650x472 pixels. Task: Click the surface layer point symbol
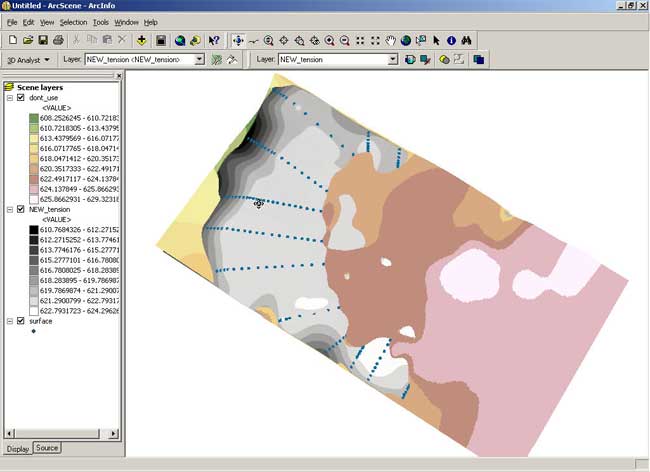(x=34, y=331)
